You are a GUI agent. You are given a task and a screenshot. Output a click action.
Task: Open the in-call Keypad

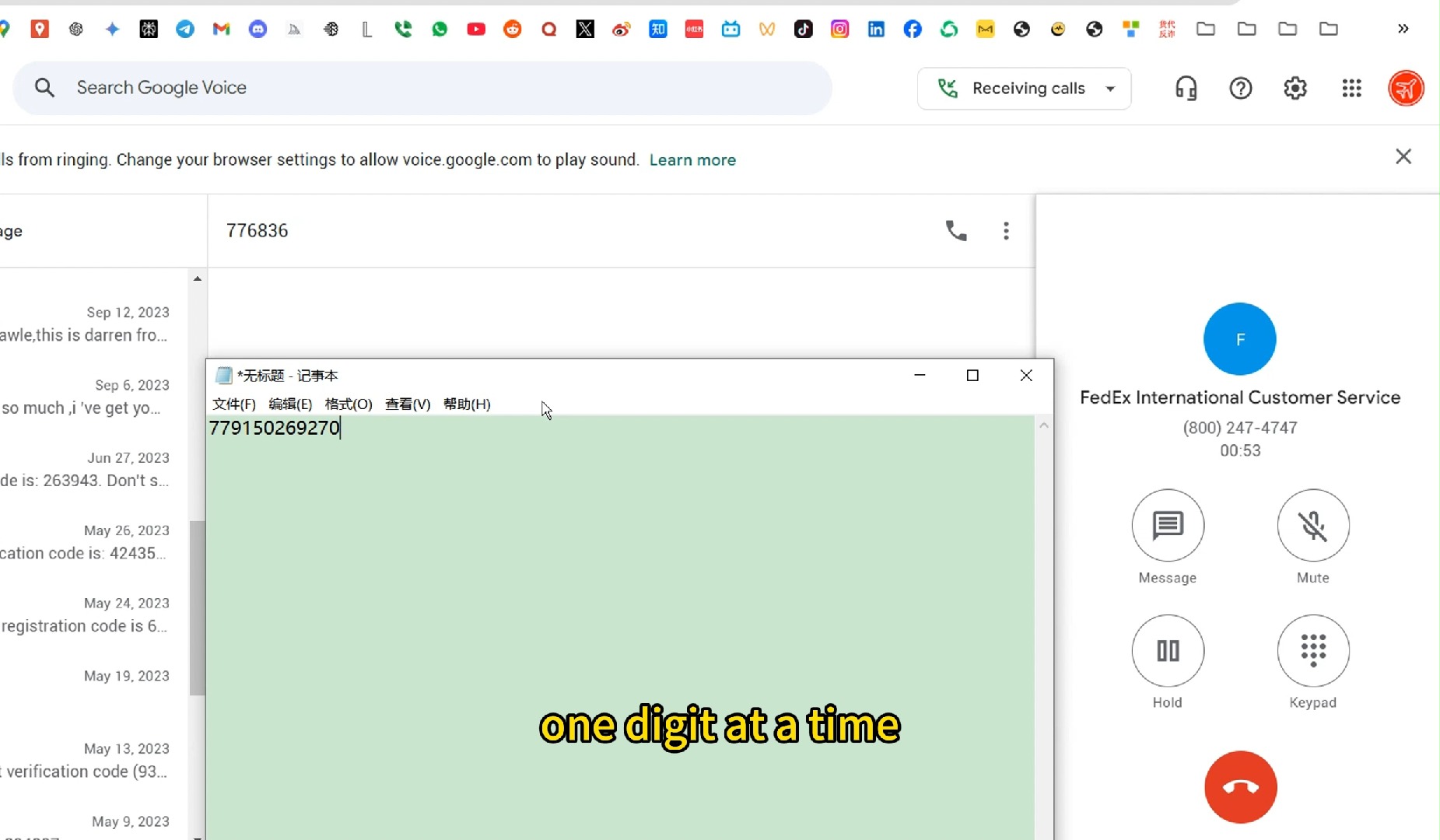point(1313,651)
